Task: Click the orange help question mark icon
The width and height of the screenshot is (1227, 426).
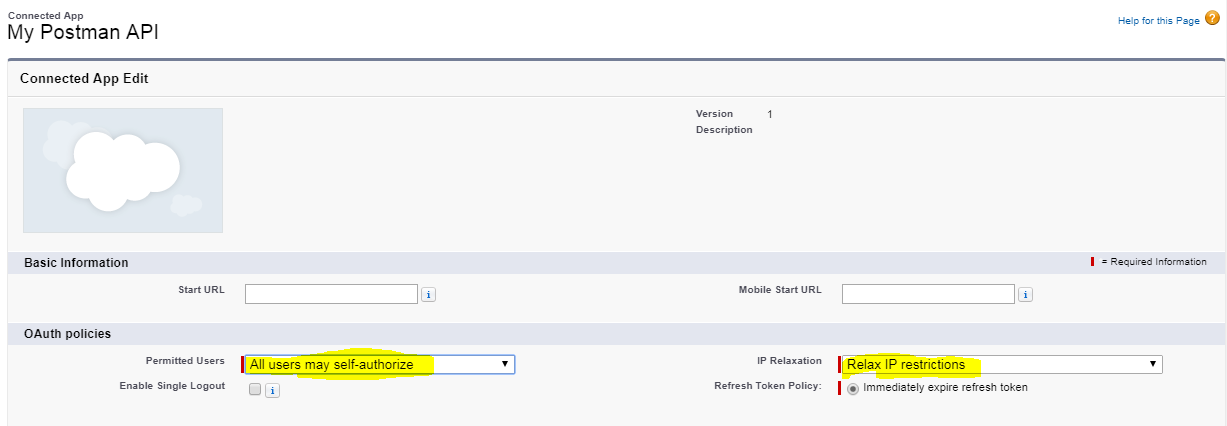Action: [1211, 19]
